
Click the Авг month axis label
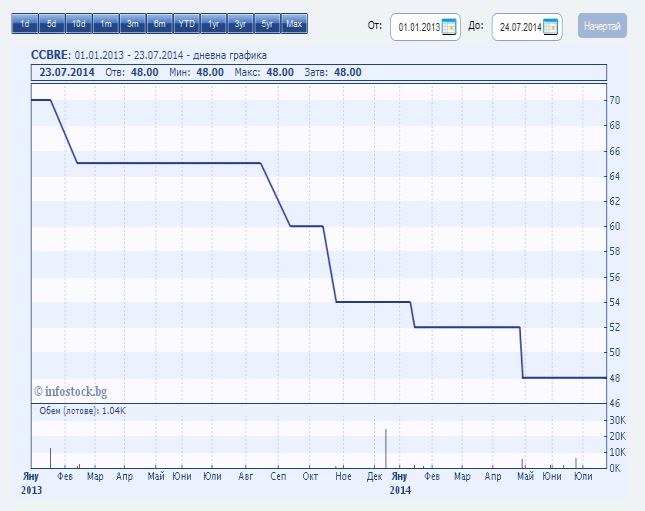(246, 476)
